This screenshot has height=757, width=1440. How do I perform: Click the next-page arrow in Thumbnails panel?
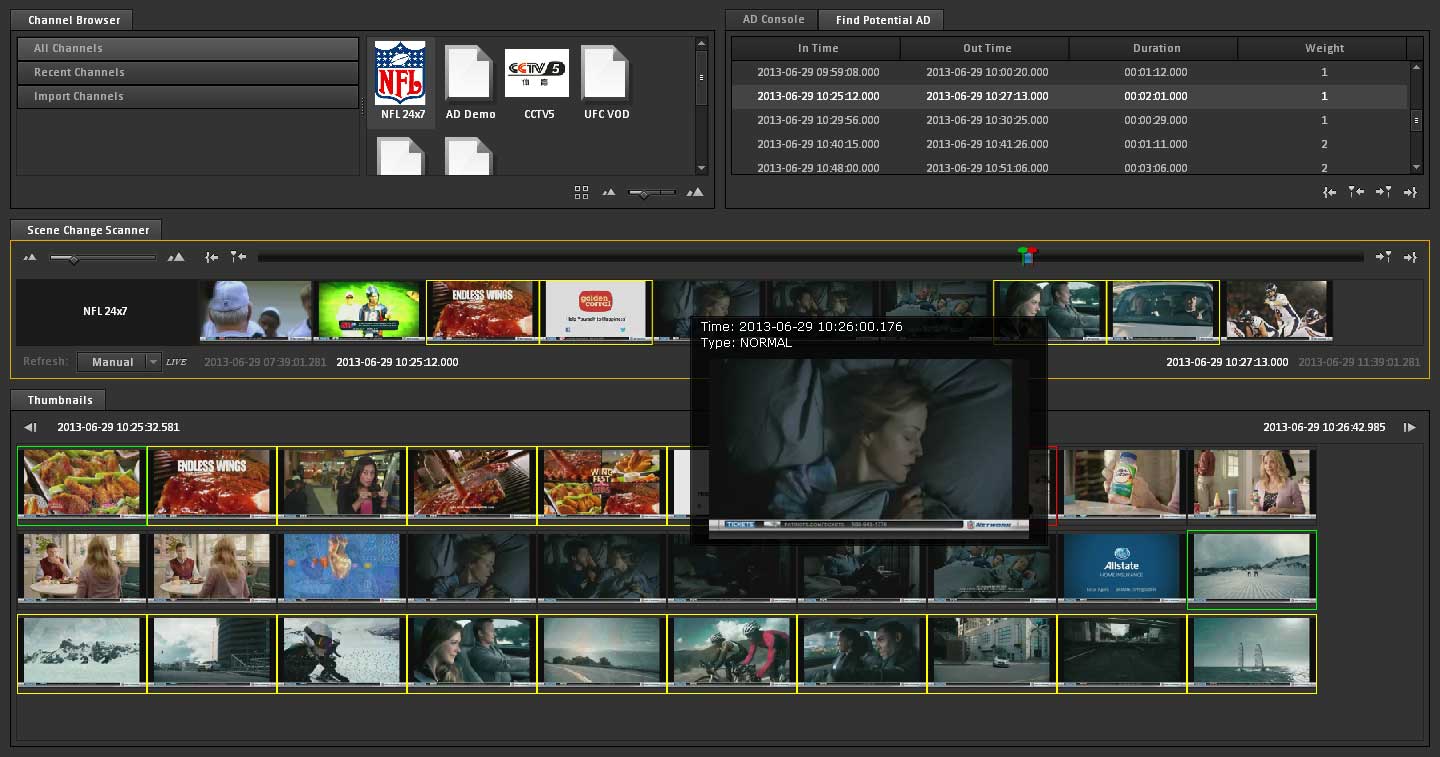[x=1410, y=428]
